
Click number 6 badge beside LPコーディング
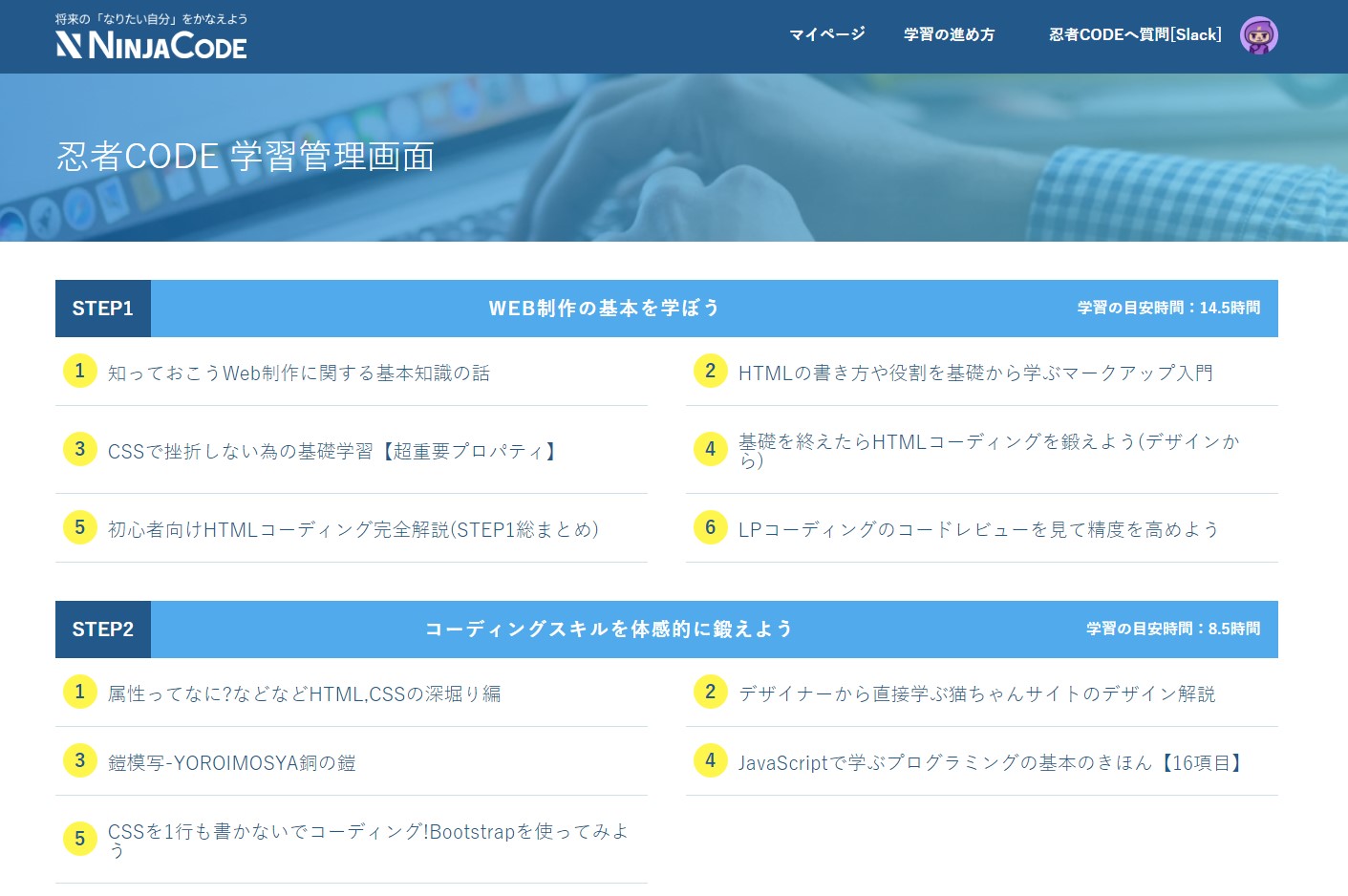tap(711, 527)
